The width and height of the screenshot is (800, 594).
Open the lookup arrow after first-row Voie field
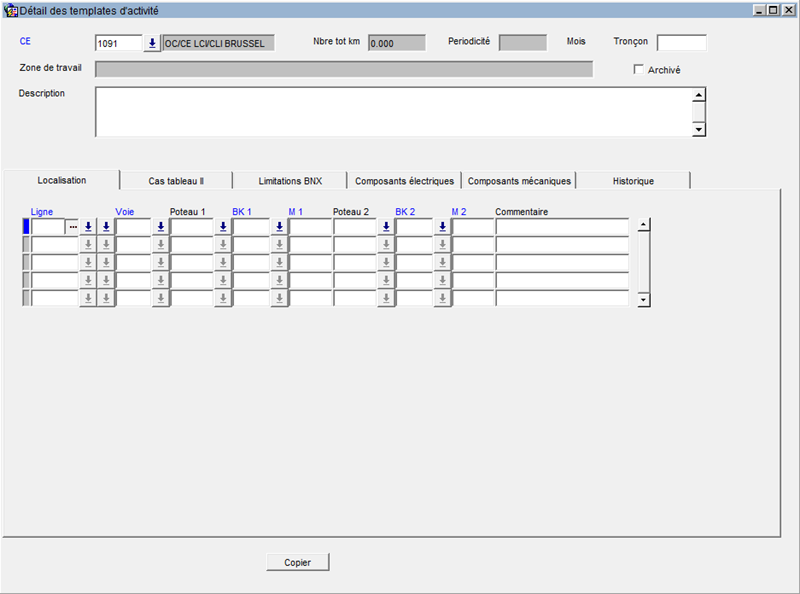click(161, 227)
